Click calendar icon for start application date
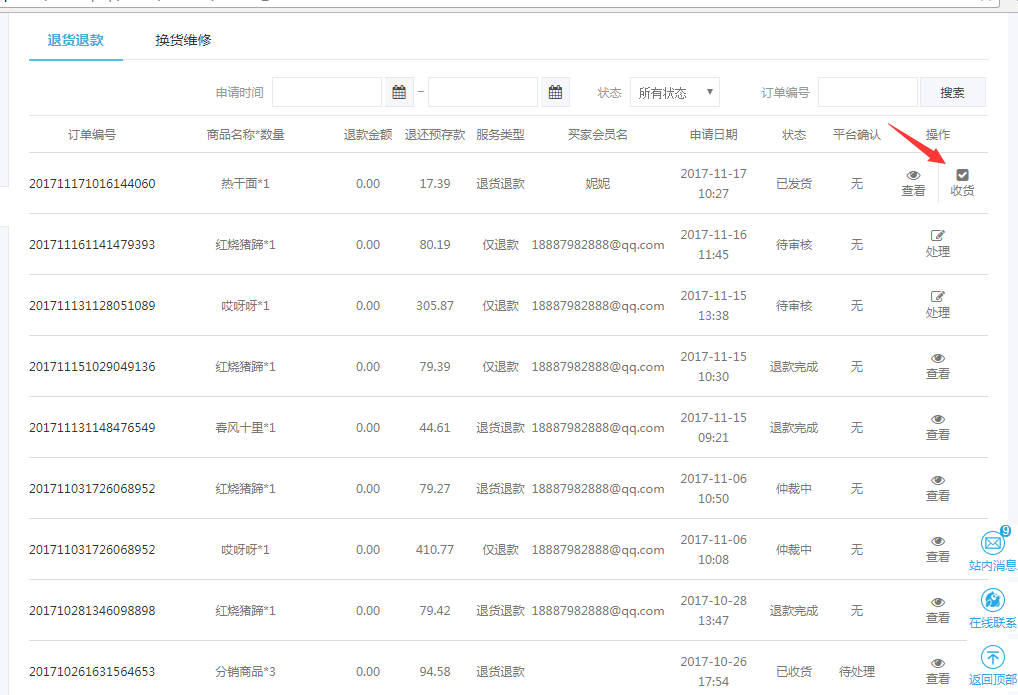This screenshot has height=695, width=1018. pos(399,93)
